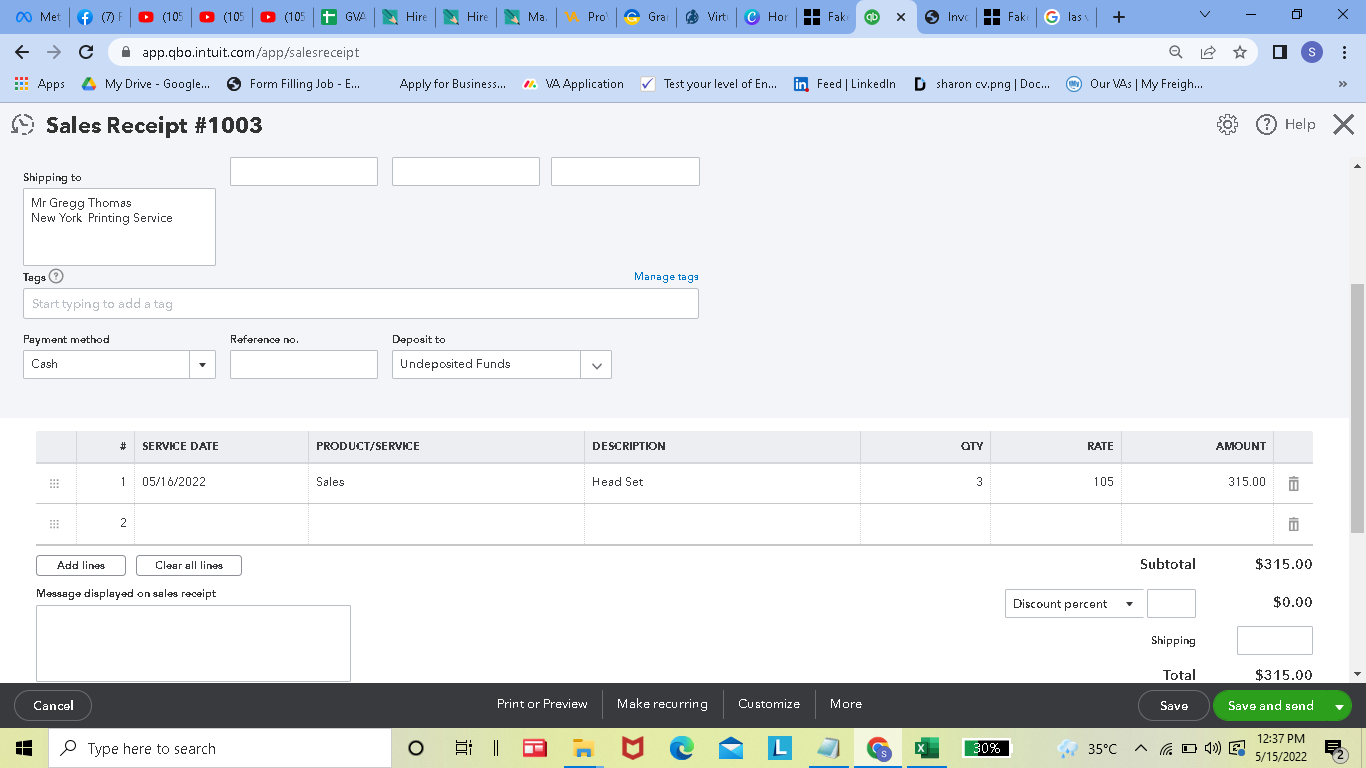Expand the Deposit to dropdown

[x=596, y=365]
